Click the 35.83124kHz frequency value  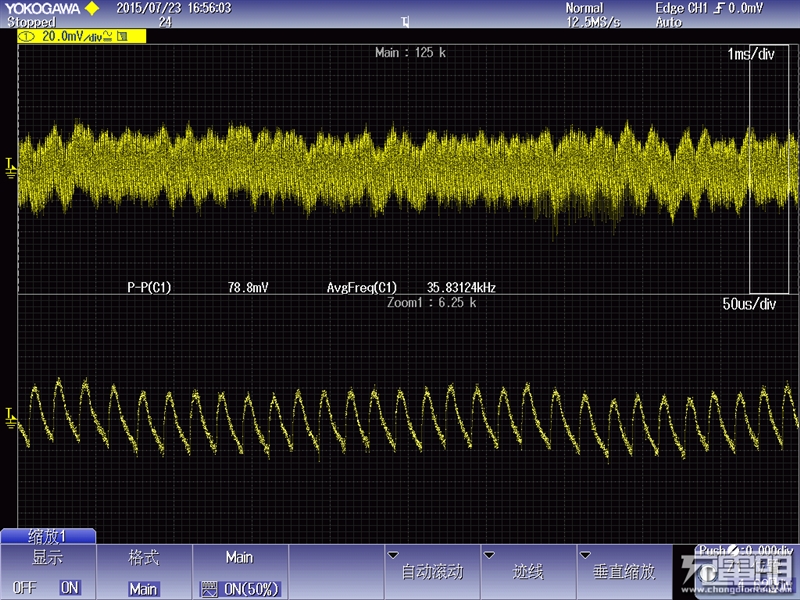461,287
